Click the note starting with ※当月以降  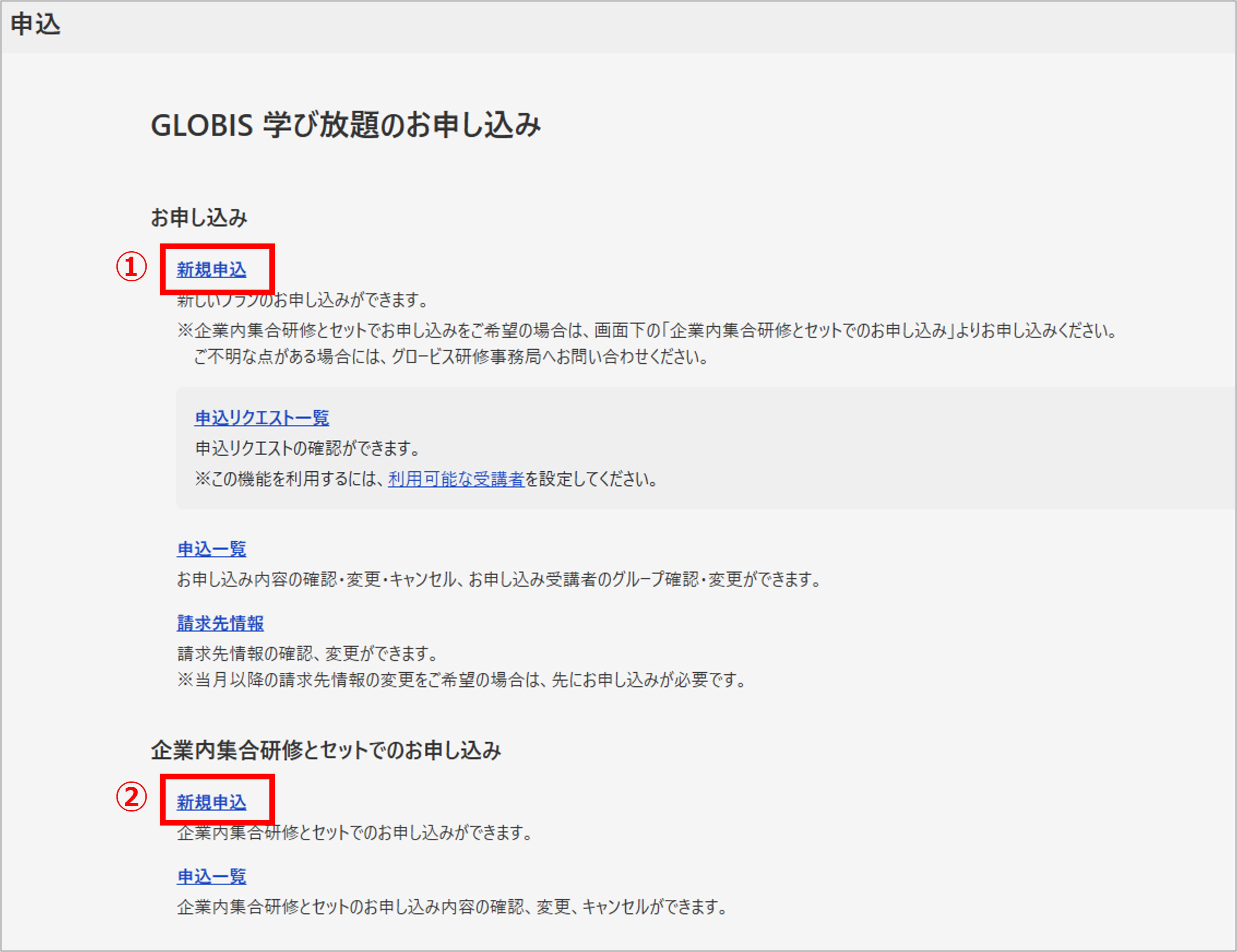(462, 680)
